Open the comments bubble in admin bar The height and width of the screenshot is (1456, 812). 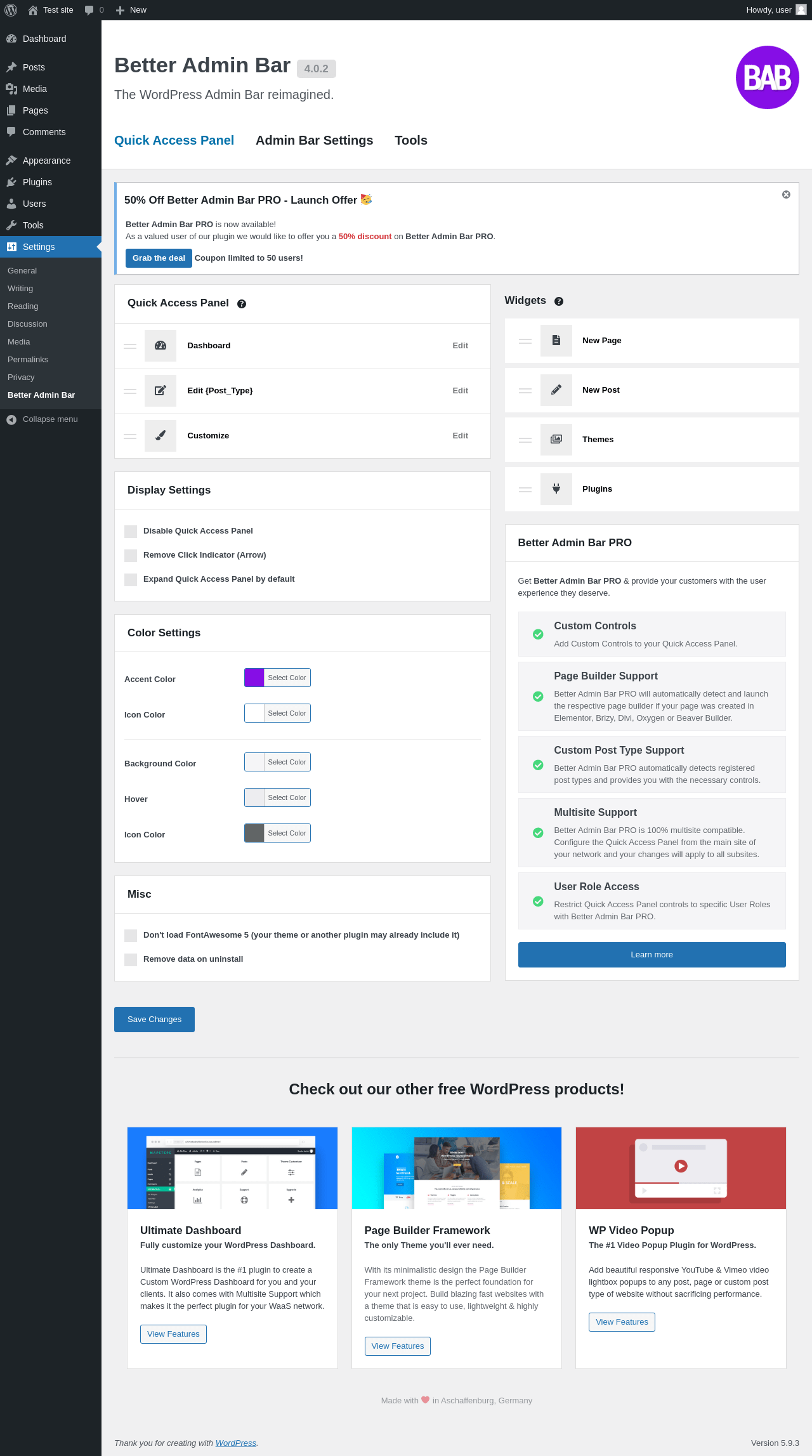click(x=89, y=10)
